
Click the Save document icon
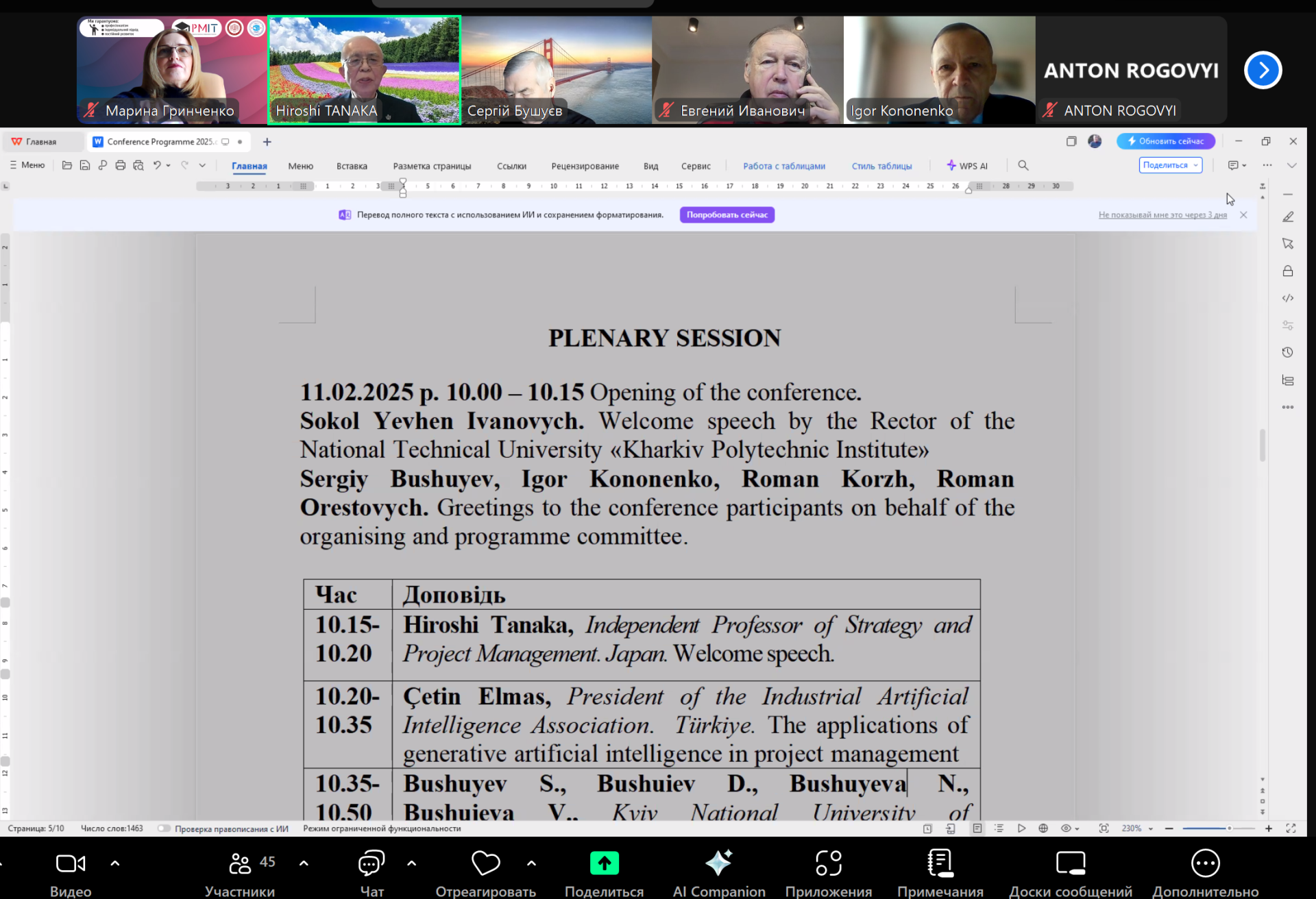pyautogui.click(x=84, y=165)
